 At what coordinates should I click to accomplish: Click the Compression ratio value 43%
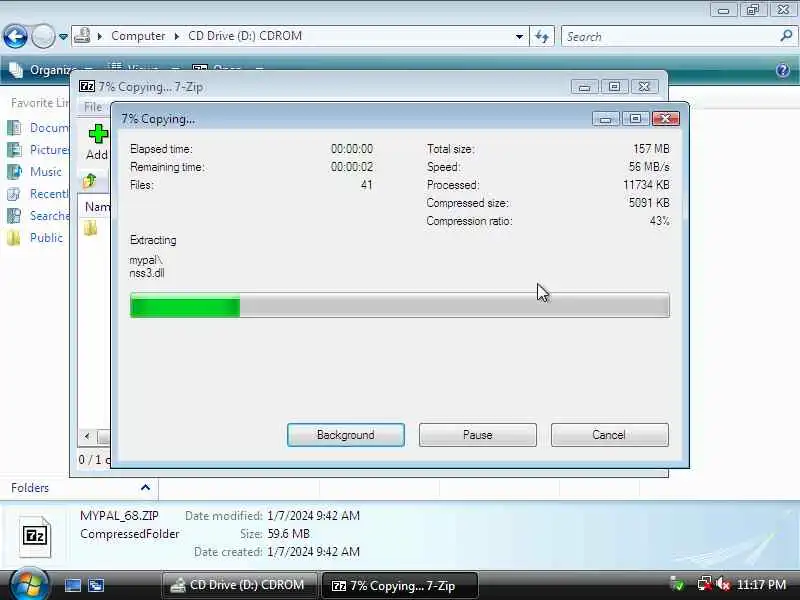tap(660, 221)
